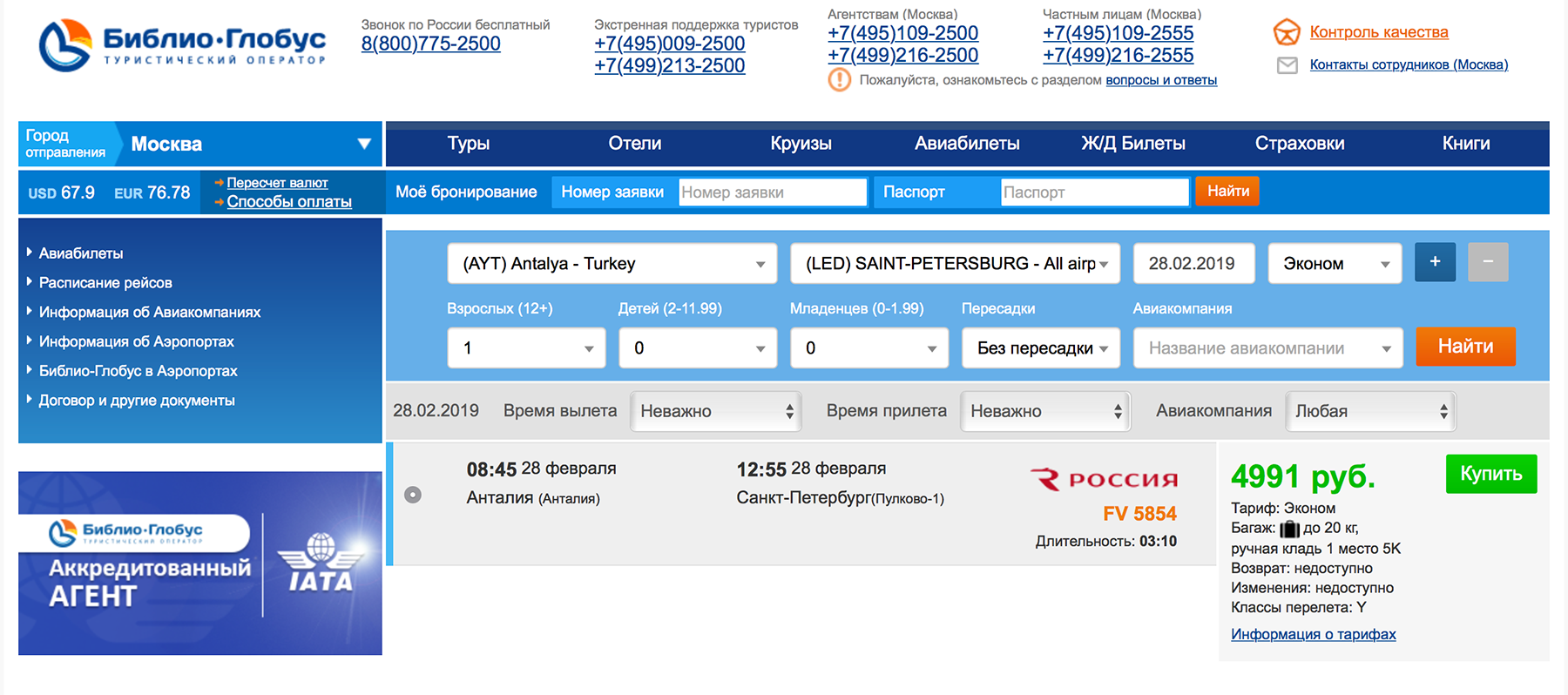Click the date field 28.02.2019
Viewport: 1568px width, 695px height.
(x=1193, y=264)
